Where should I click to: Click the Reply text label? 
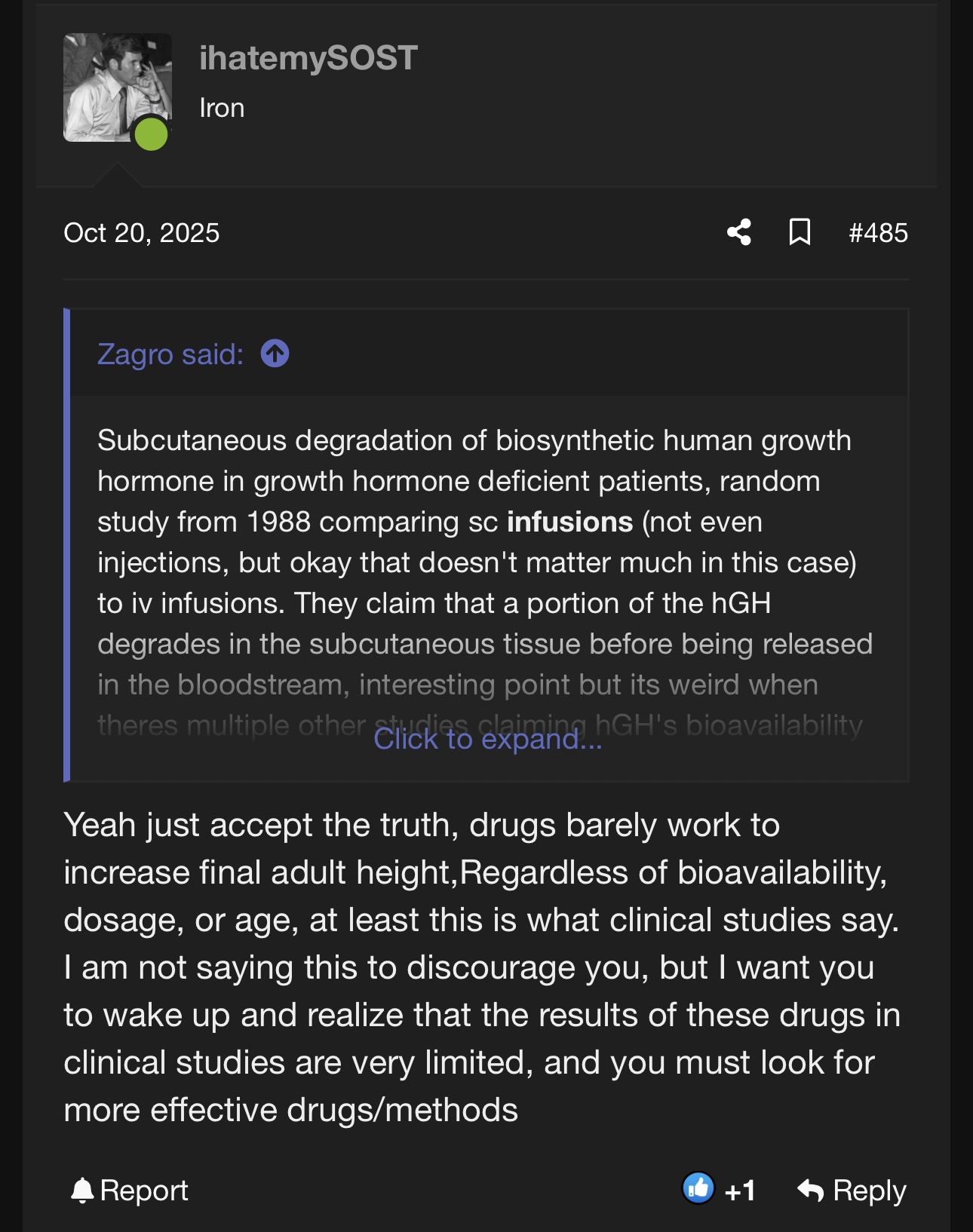pos(869,1191)
